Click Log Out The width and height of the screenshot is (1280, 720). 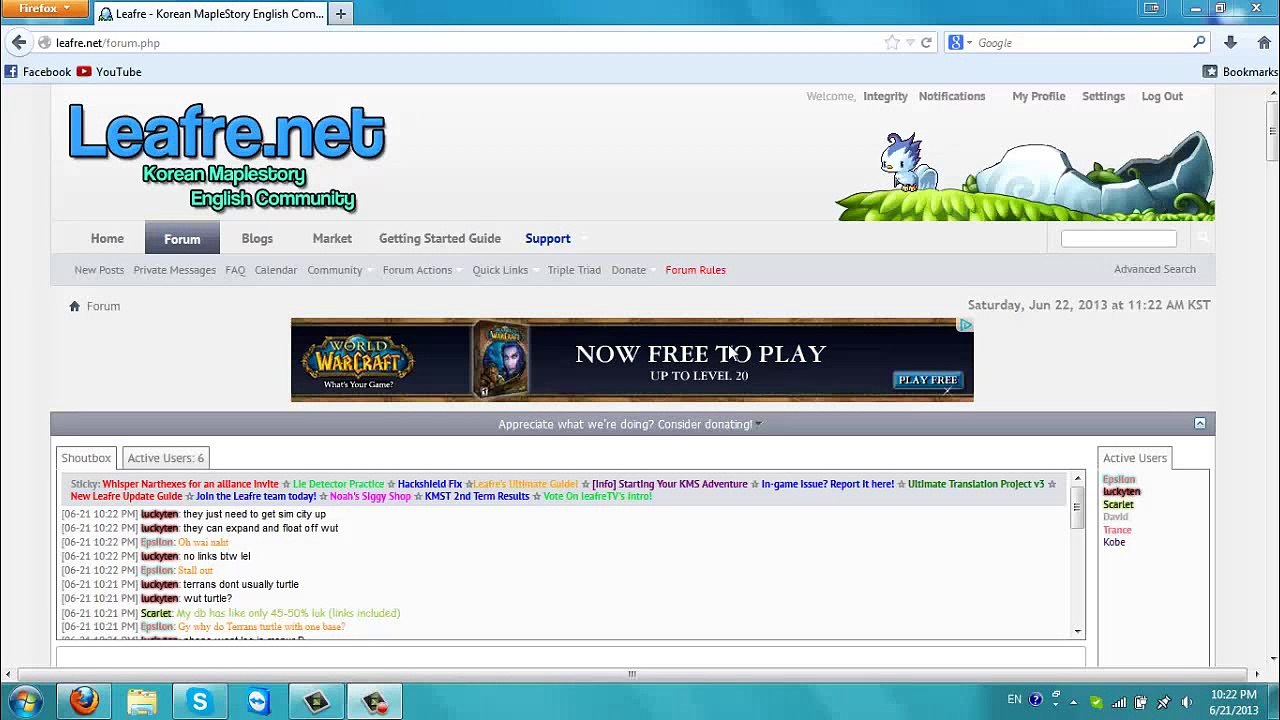pos(1162,96)
